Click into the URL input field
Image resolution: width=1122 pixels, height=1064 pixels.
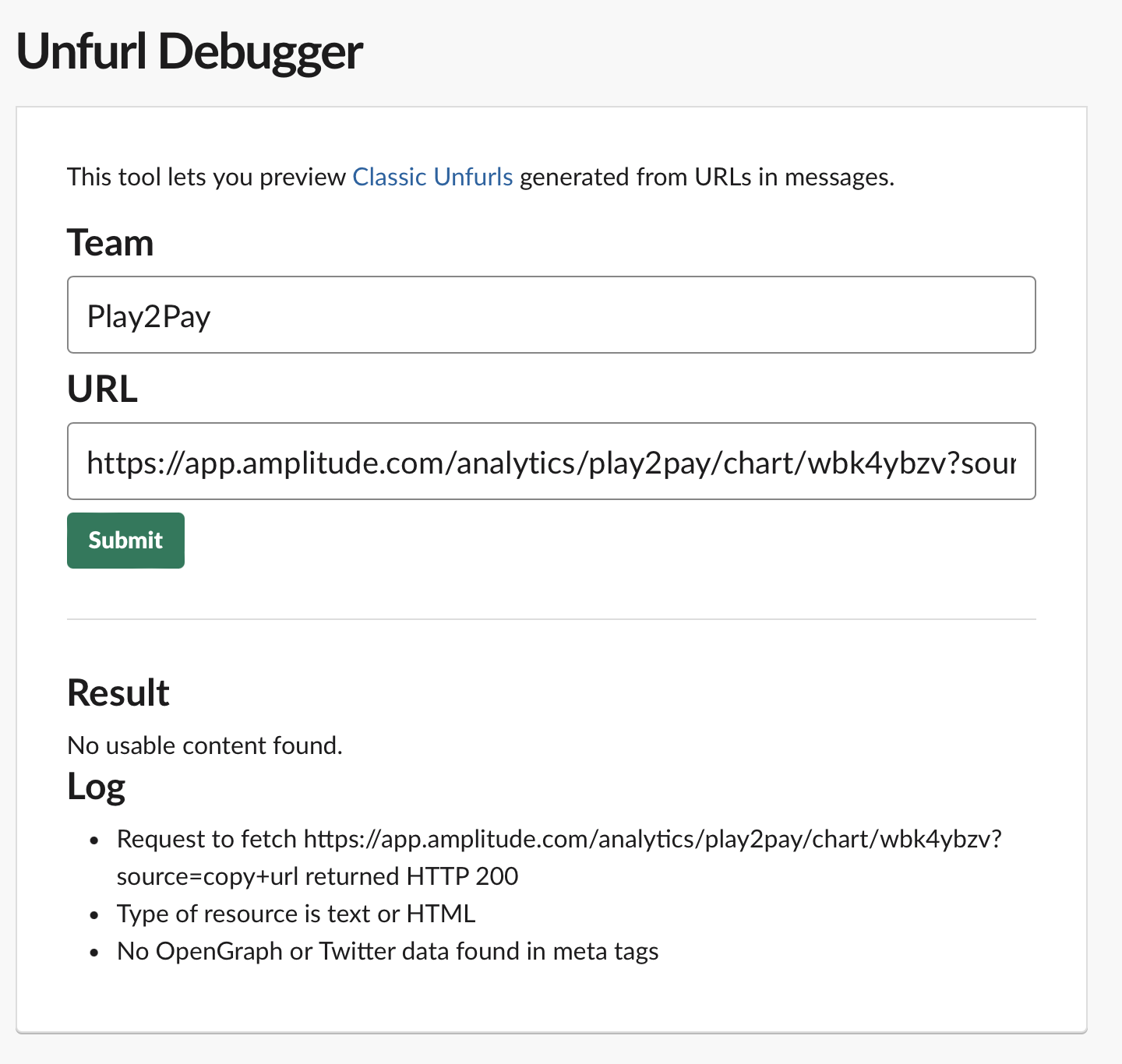coord(551,461)
